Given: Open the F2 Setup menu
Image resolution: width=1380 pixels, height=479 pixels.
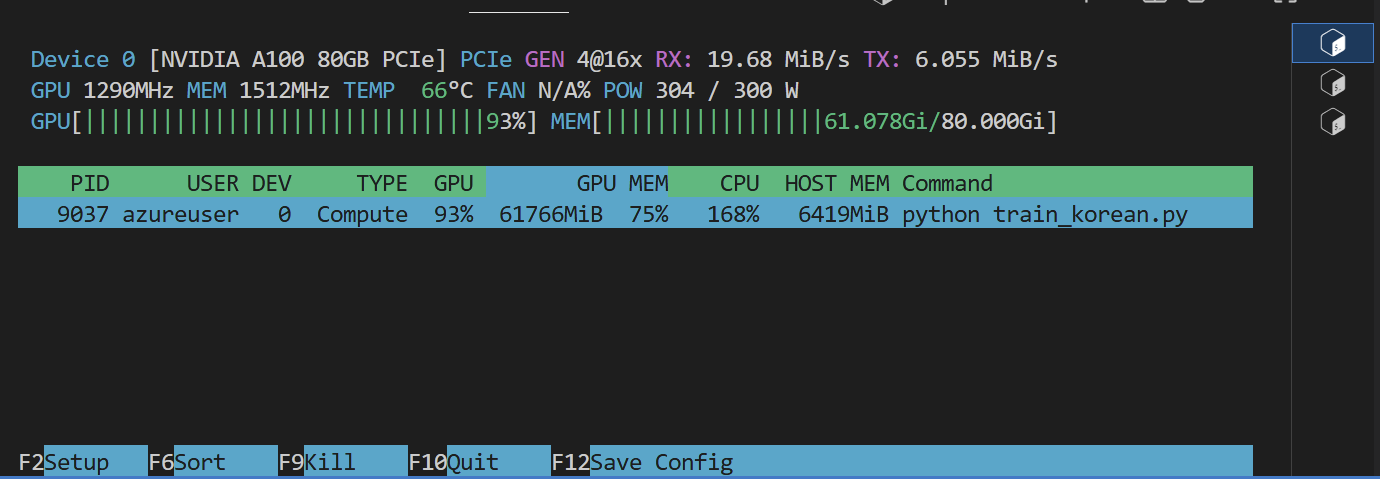Looking at the screenshot, I should [x=76, y=462].
